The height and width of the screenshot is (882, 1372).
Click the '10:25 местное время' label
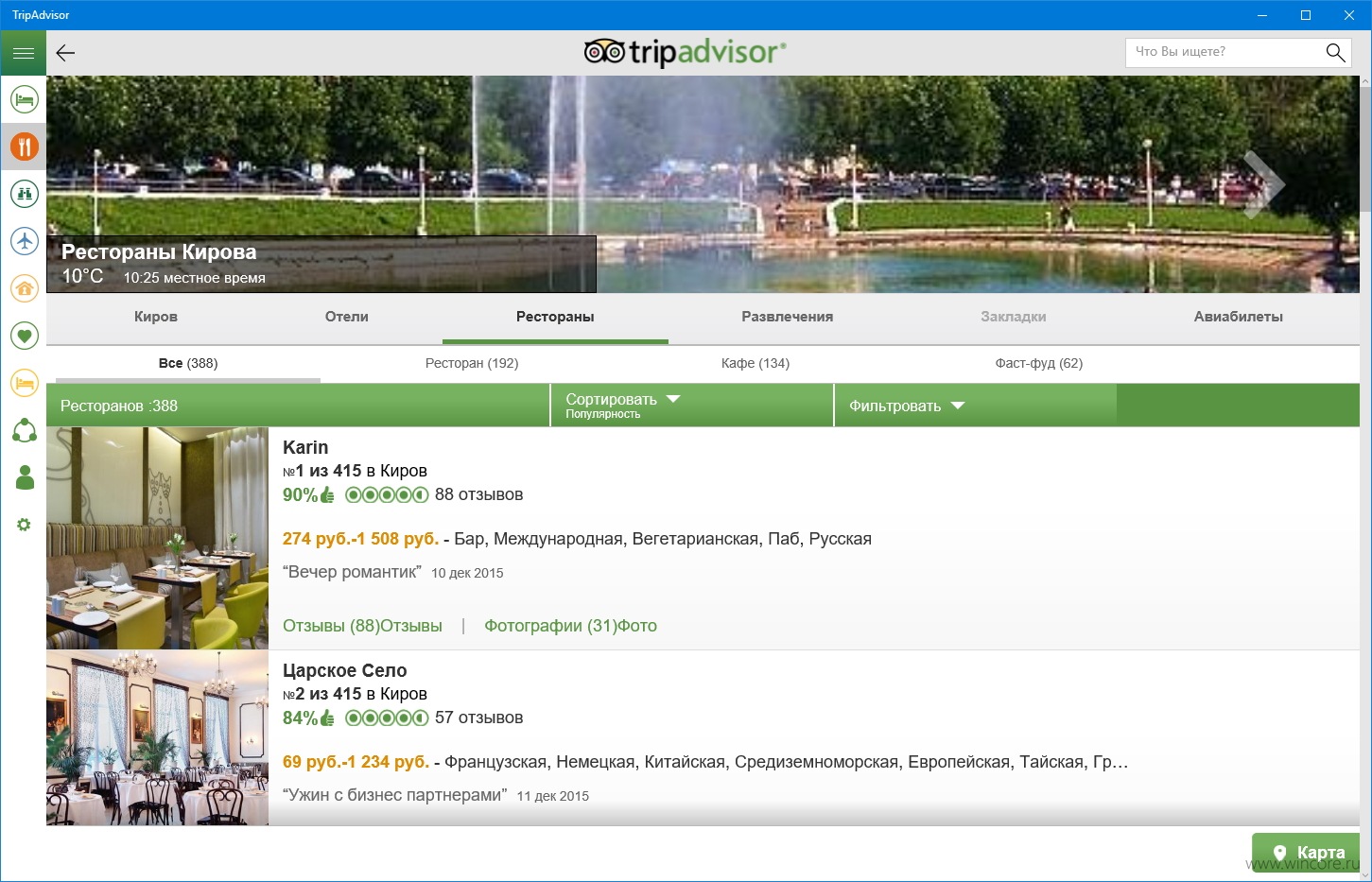(194, 278)
